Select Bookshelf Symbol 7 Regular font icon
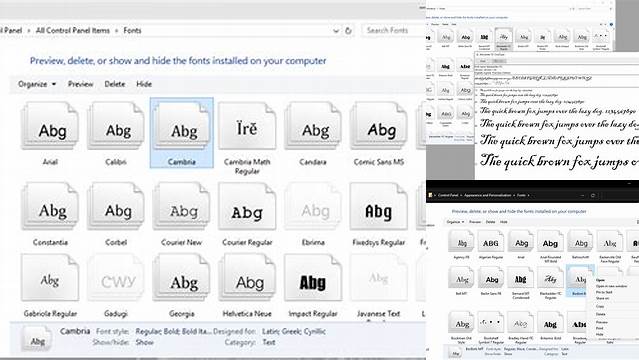The height and width of the screenshot is (360, 639). (491, 322)
